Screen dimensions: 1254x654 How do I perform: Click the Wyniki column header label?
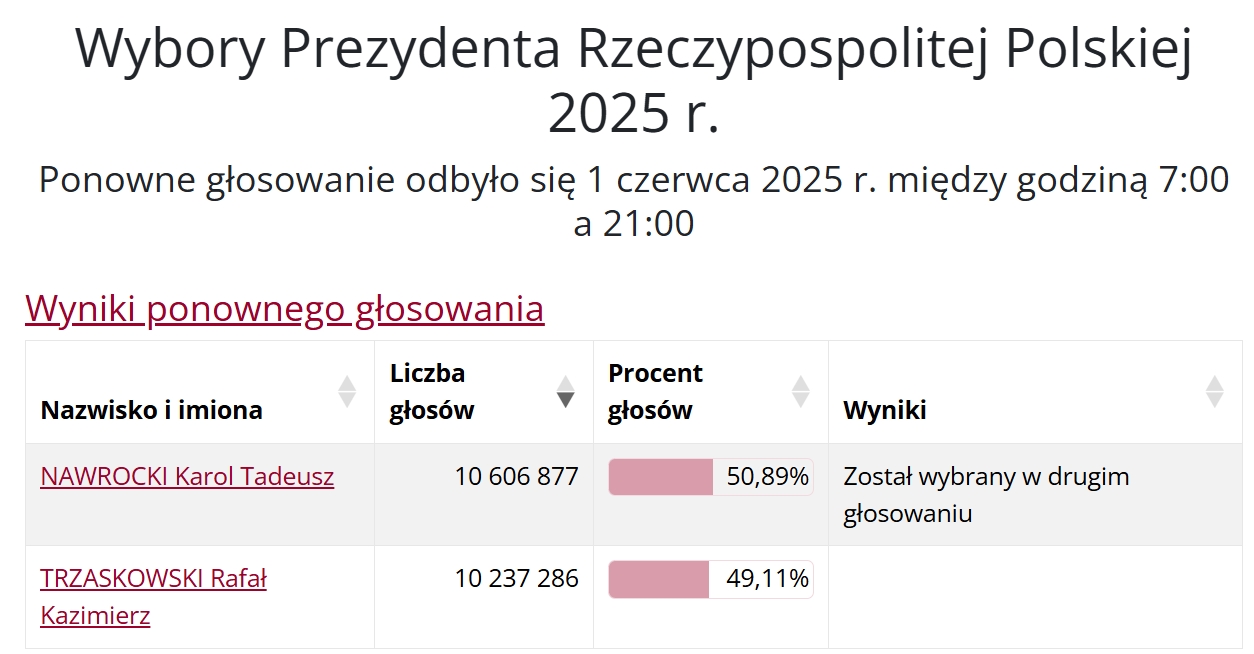click(x=884, y=409)
